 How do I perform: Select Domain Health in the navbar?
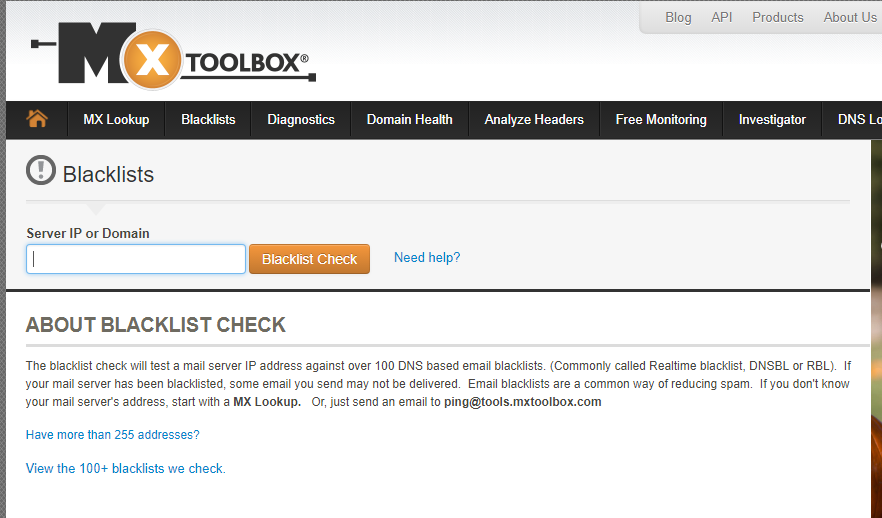(410, 119)
